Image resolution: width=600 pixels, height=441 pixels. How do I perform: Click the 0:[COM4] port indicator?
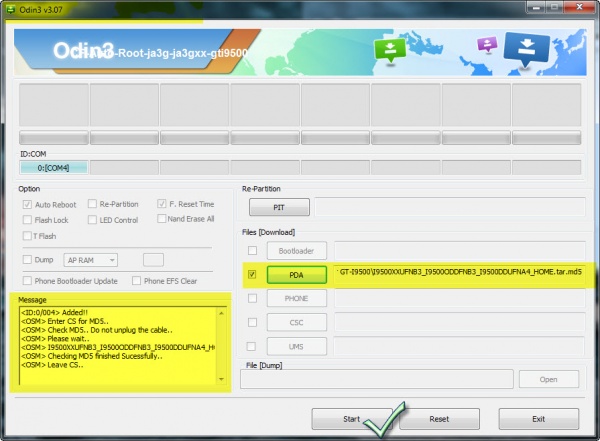click(x=54, y=168)
